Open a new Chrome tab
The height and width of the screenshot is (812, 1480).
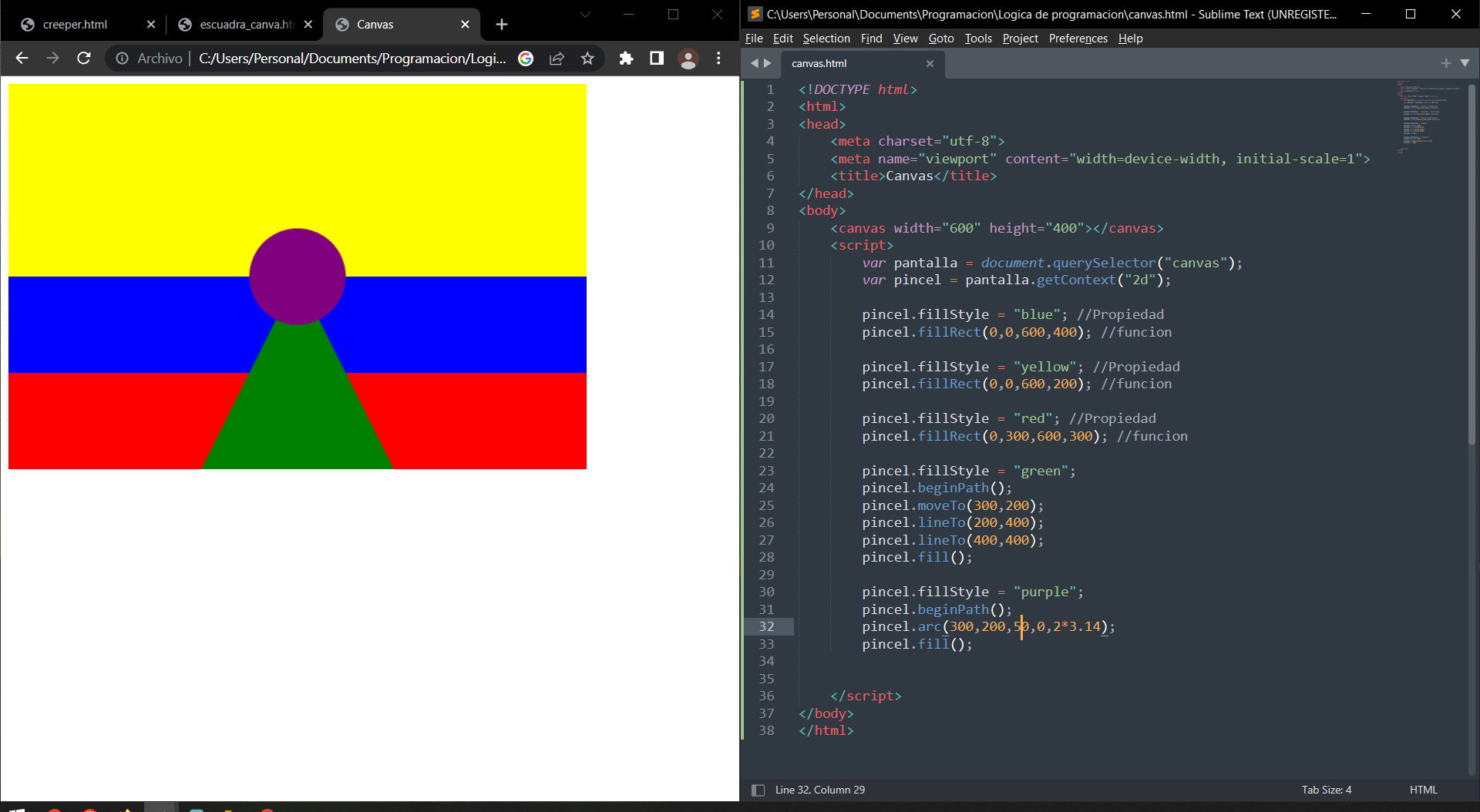[502, 25]
